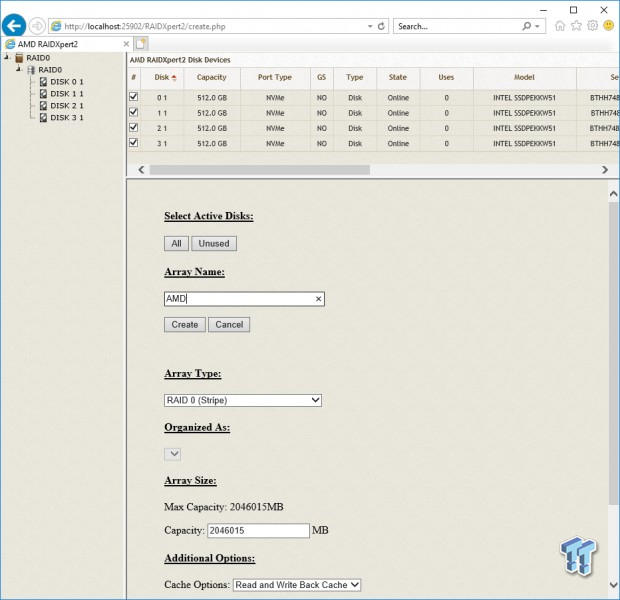Viewport: 620px width, 600px height.
Task: Sort by Port Type column header
Action: click(275, 78)
